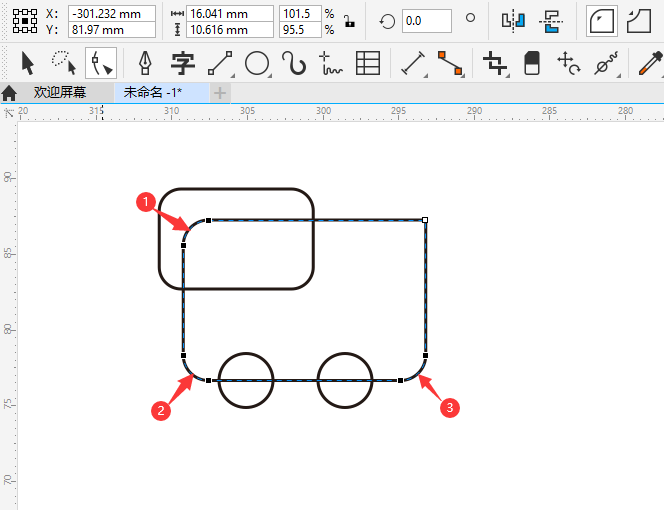
Task: Add a new document with plus button
Action: [220, 93]
